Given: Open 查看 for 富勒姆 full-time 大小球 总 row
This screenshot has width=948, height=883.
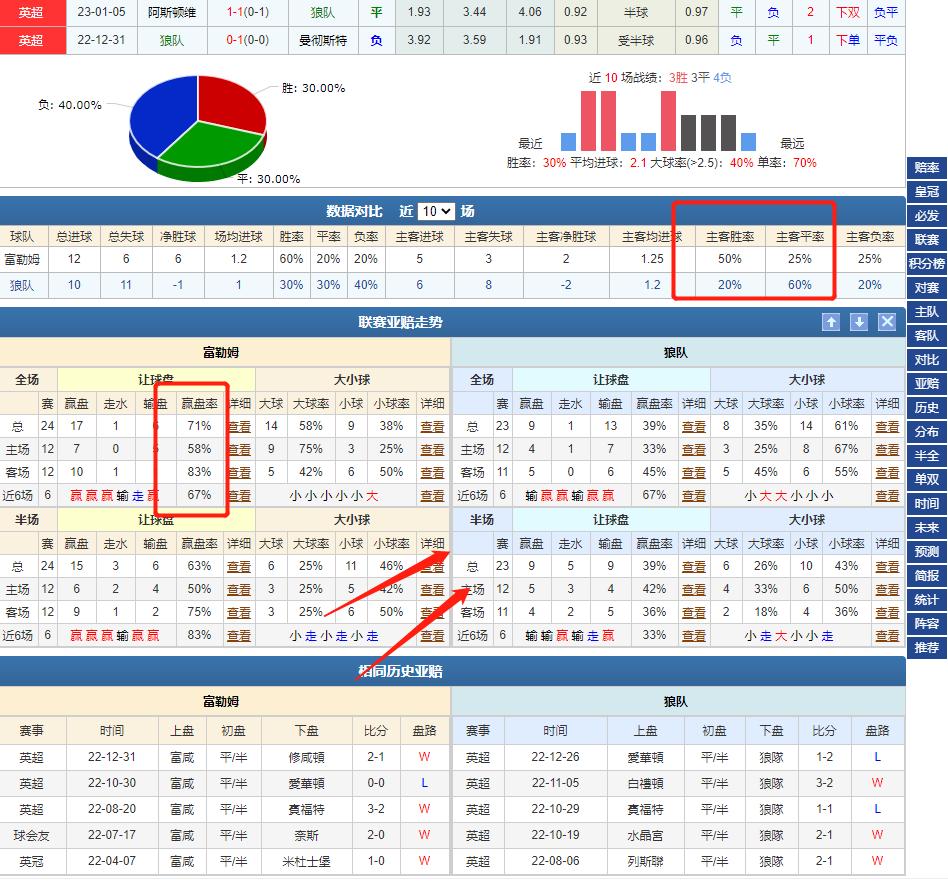Looking at the screenshot, I should 432,426.
